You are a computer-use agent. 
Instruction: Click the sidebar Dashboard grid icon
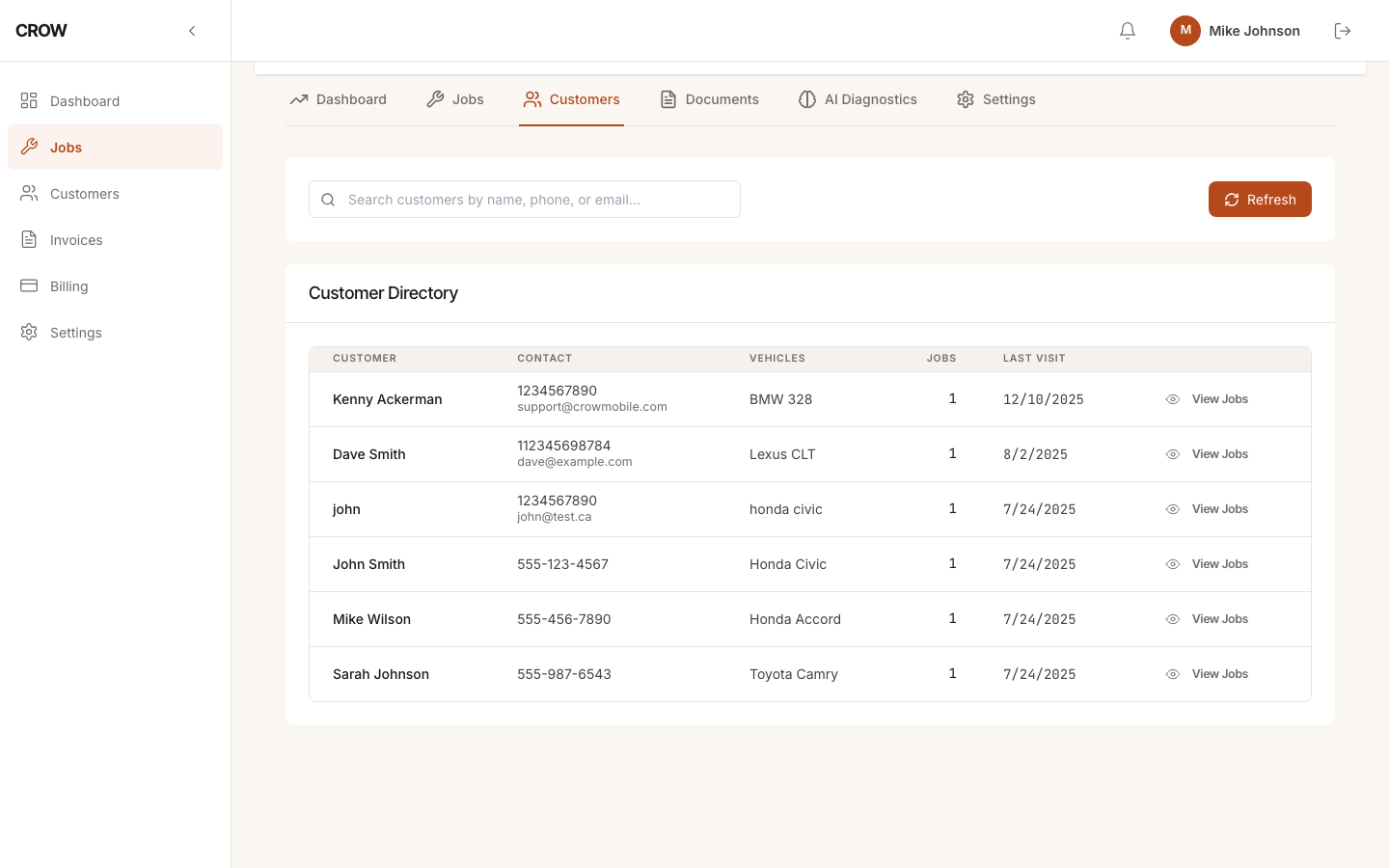click(x=29, y=100)
